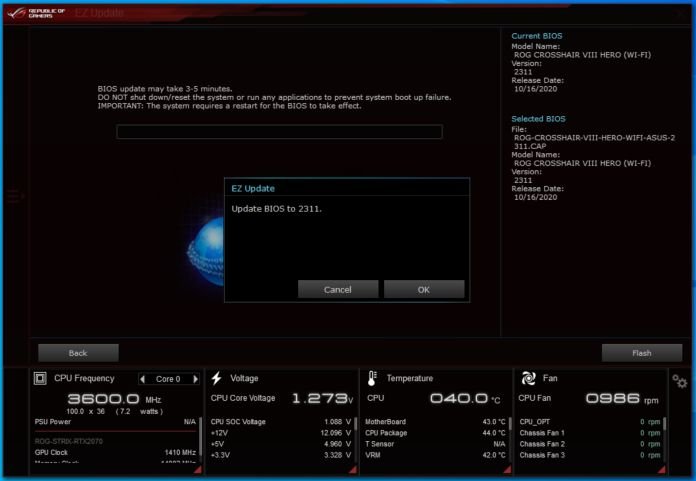696x481 pixels.
Task: Click the PSU Power row
Action: [x=115, y=422]
